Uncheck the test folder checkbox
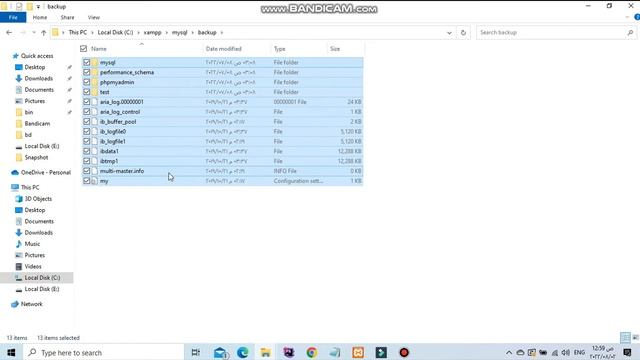Viewport: 640px width, 360px height. 87,92
